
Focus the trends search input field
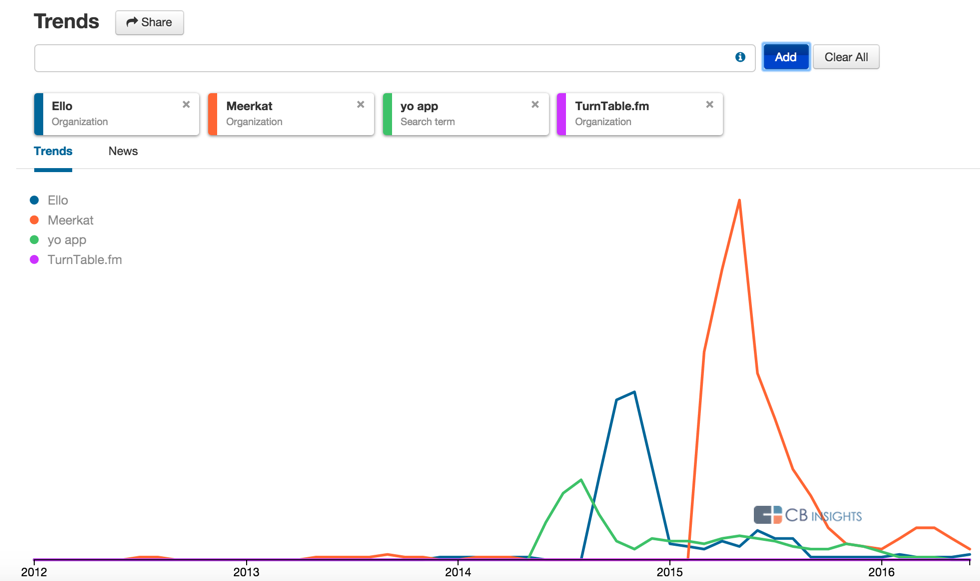pos(380,58)
